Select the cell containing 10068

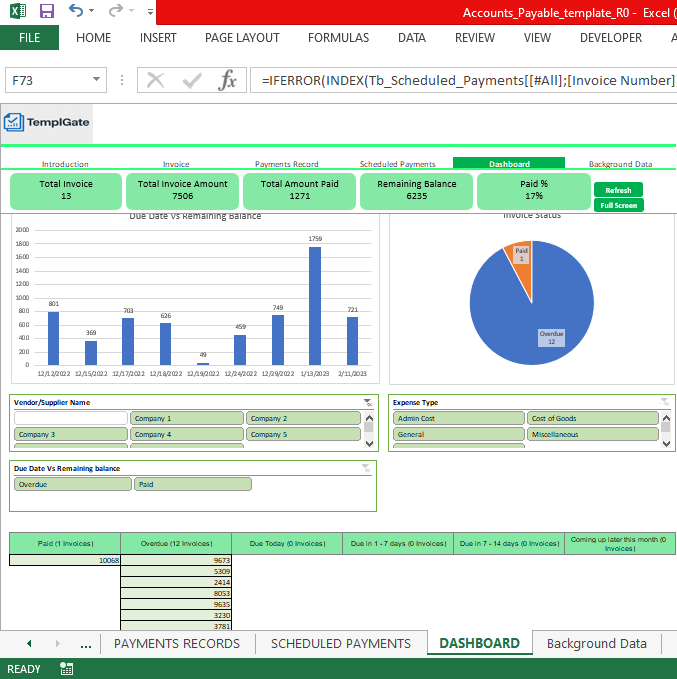coord(65,560)
